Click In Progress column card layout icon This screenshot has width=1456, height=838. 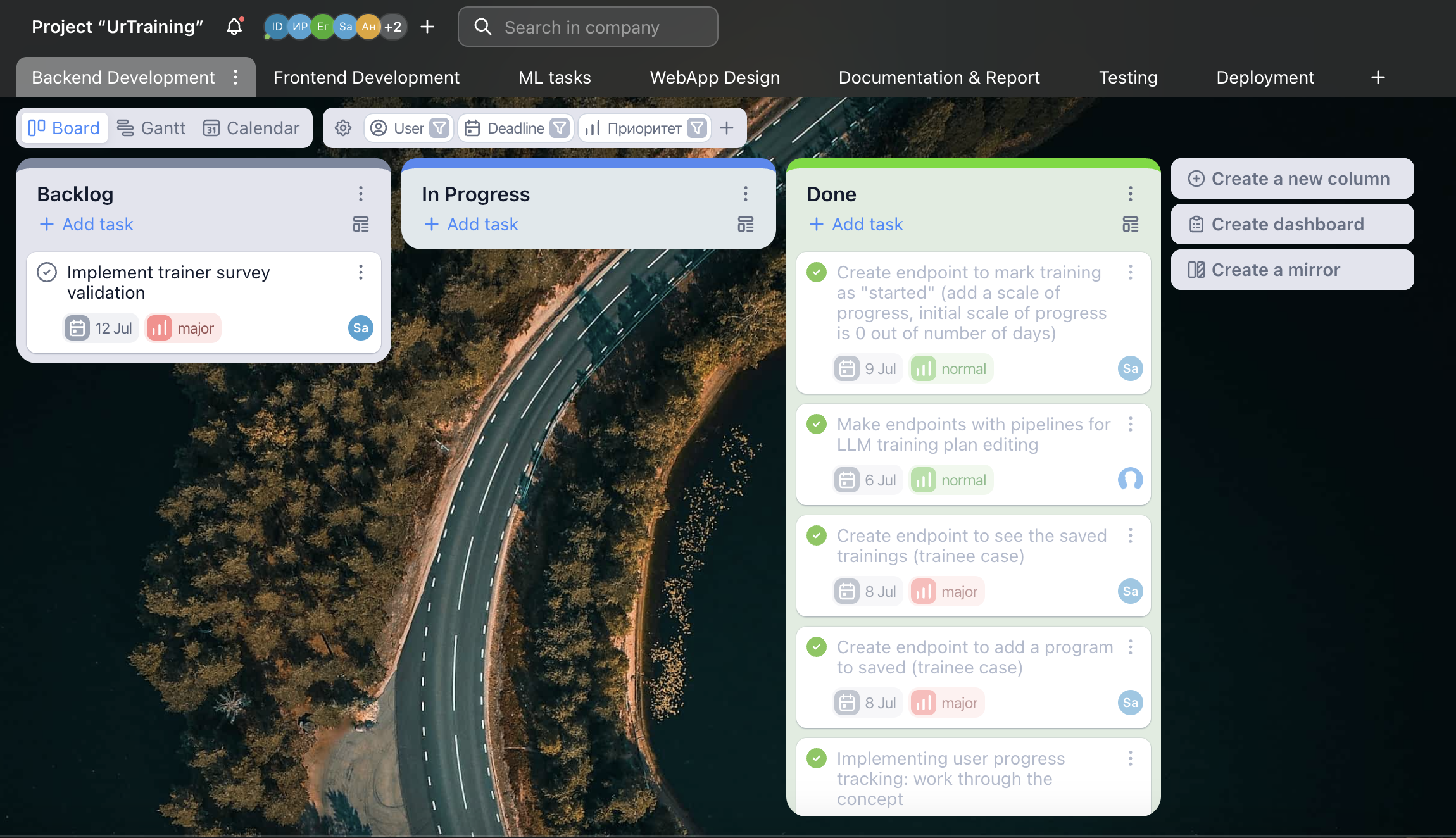746,225
